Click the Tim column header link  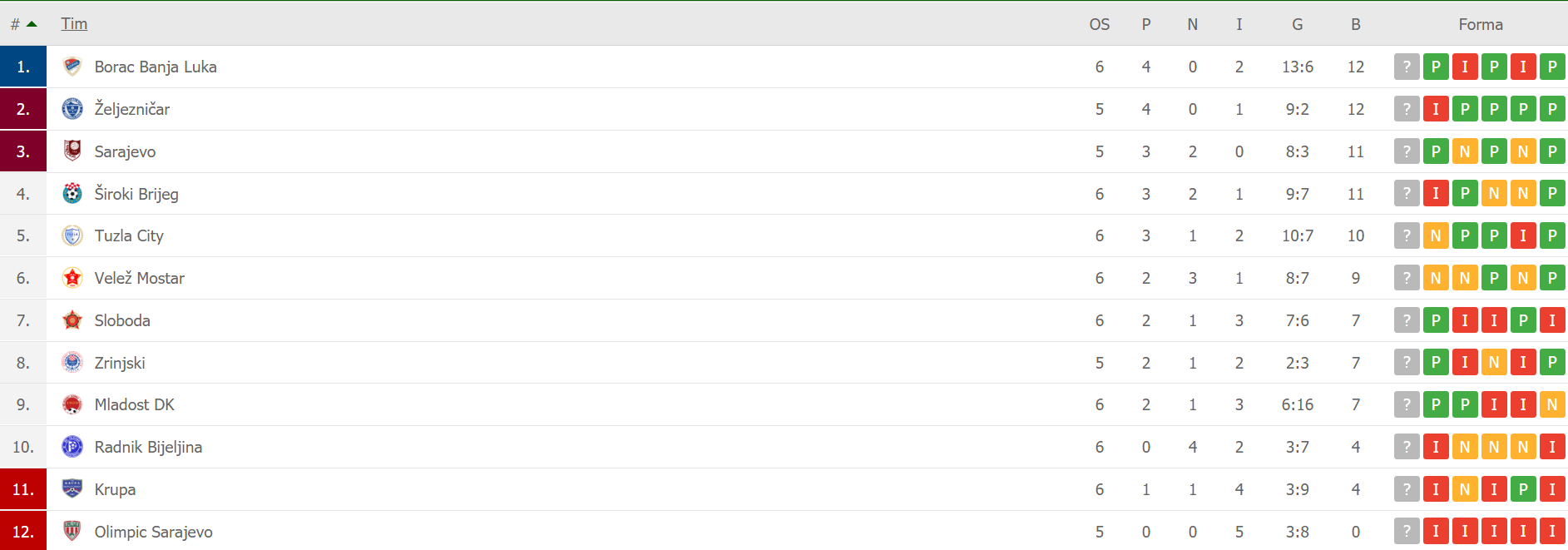point(74,24)
